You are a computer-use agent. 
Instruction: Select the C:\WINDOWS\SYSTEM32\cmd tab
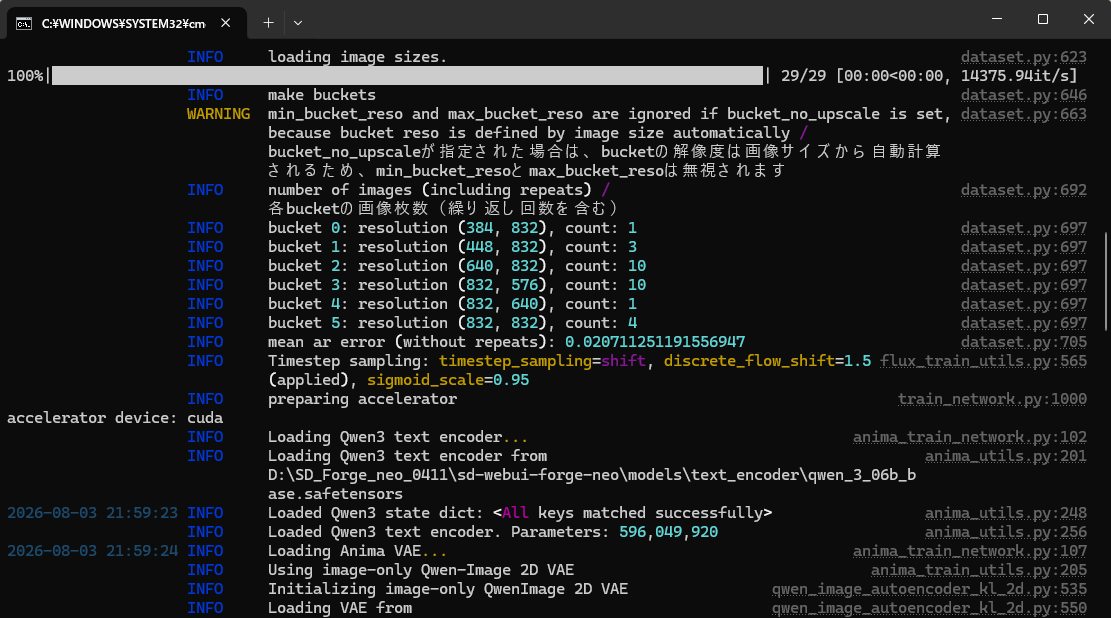click(x=127, y=23)
